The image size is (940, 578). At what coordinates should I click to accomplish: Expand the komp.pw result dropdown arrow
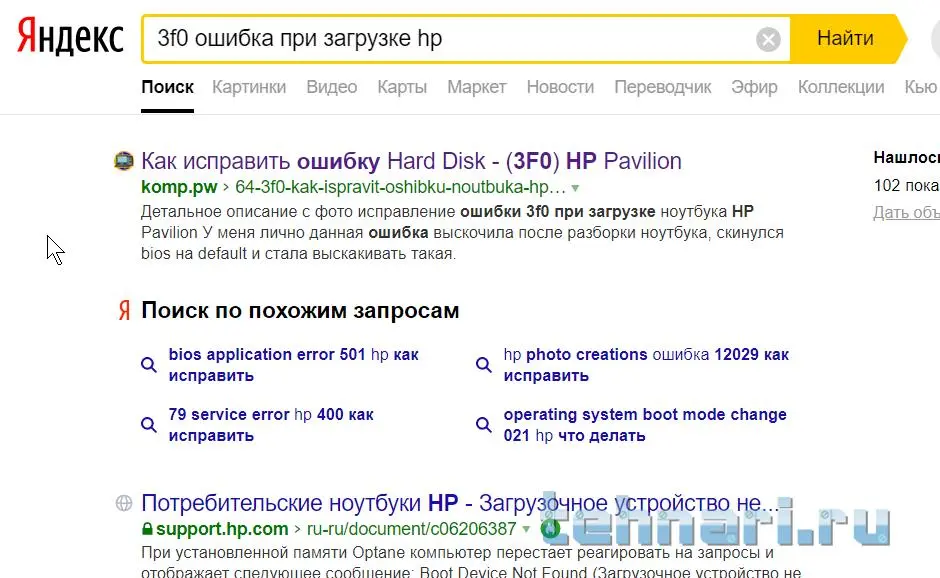coord(575,188)
